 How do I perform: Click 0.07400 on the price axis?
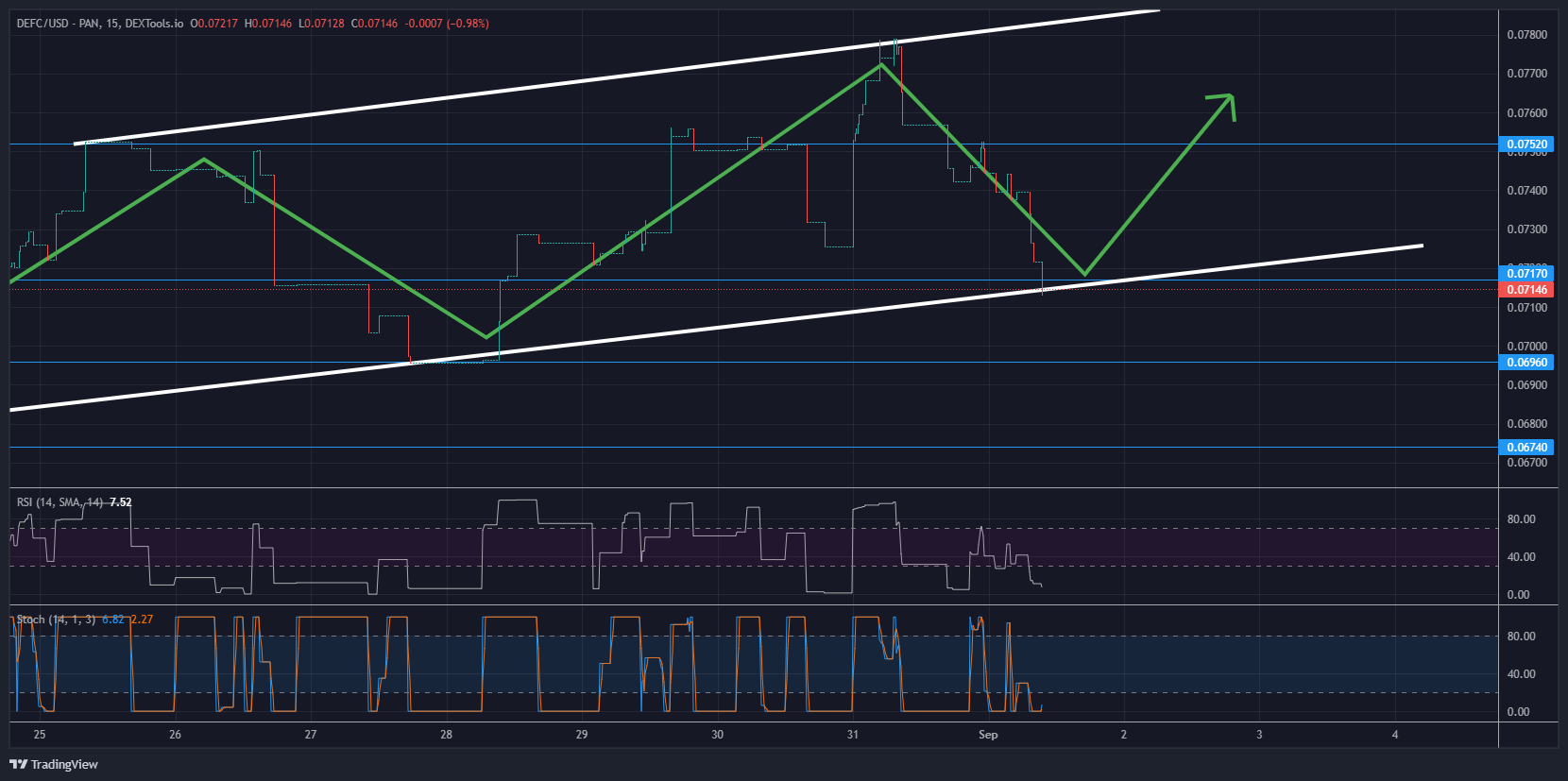pos(1527,191)
